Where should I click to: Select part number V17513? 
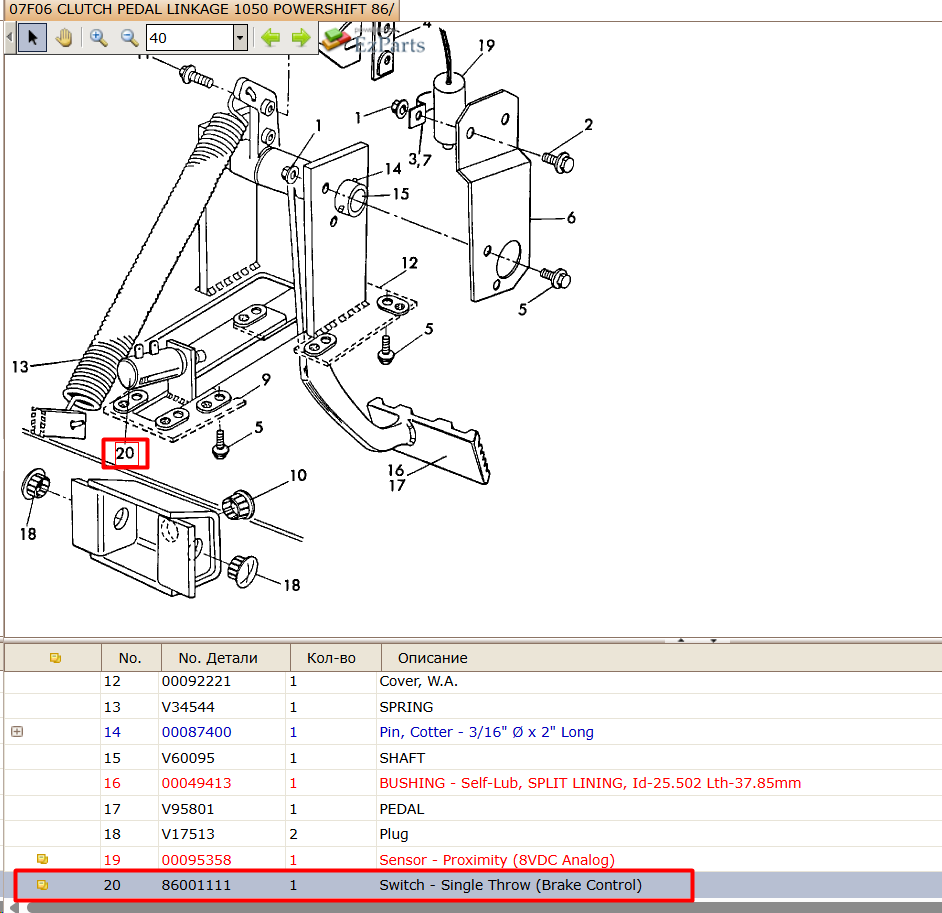point(187,834)
